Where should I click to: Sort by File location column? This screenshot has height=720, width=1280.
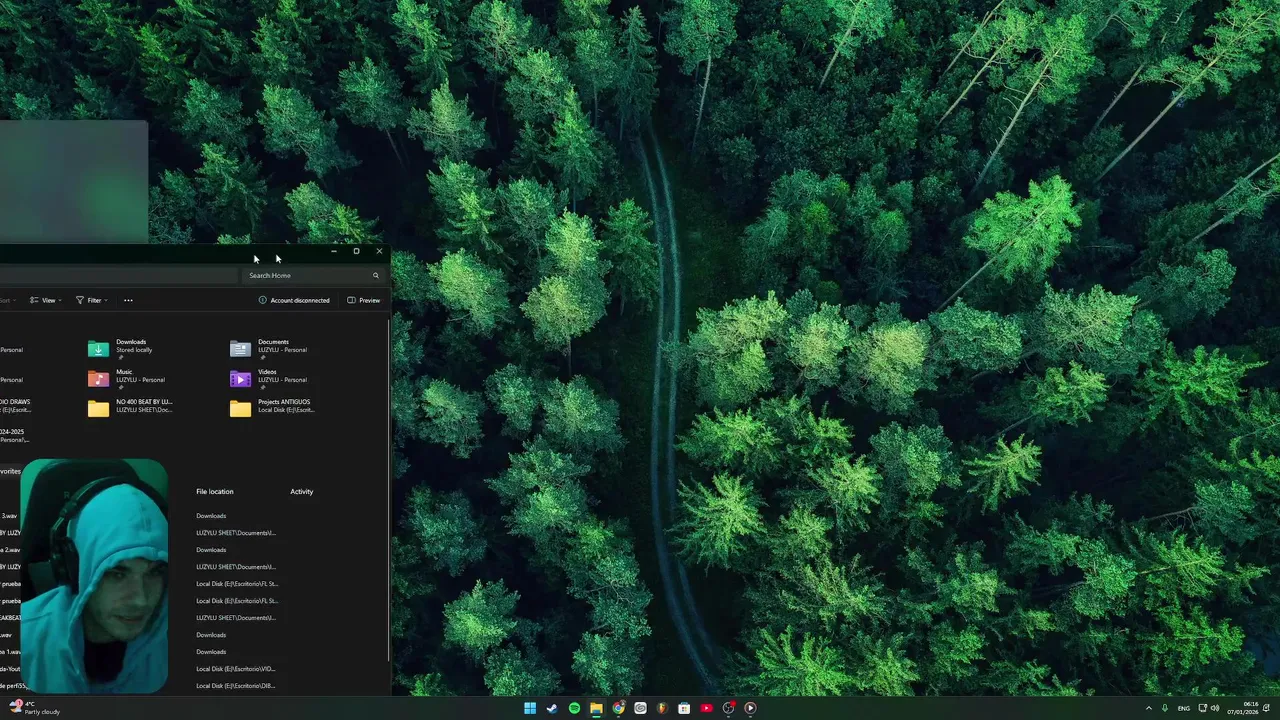pyautogui.click(x=215, y=491)
